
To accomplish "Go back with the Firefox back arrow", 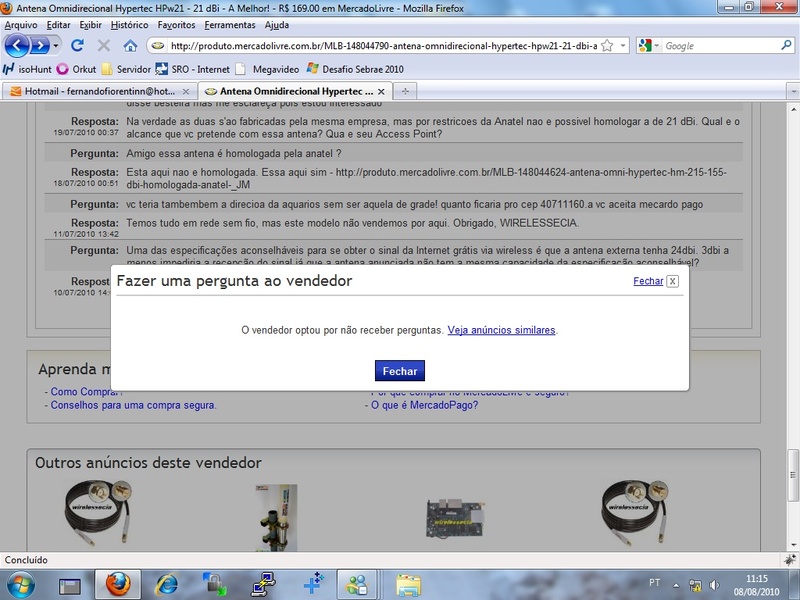I will tap(17, 46).
